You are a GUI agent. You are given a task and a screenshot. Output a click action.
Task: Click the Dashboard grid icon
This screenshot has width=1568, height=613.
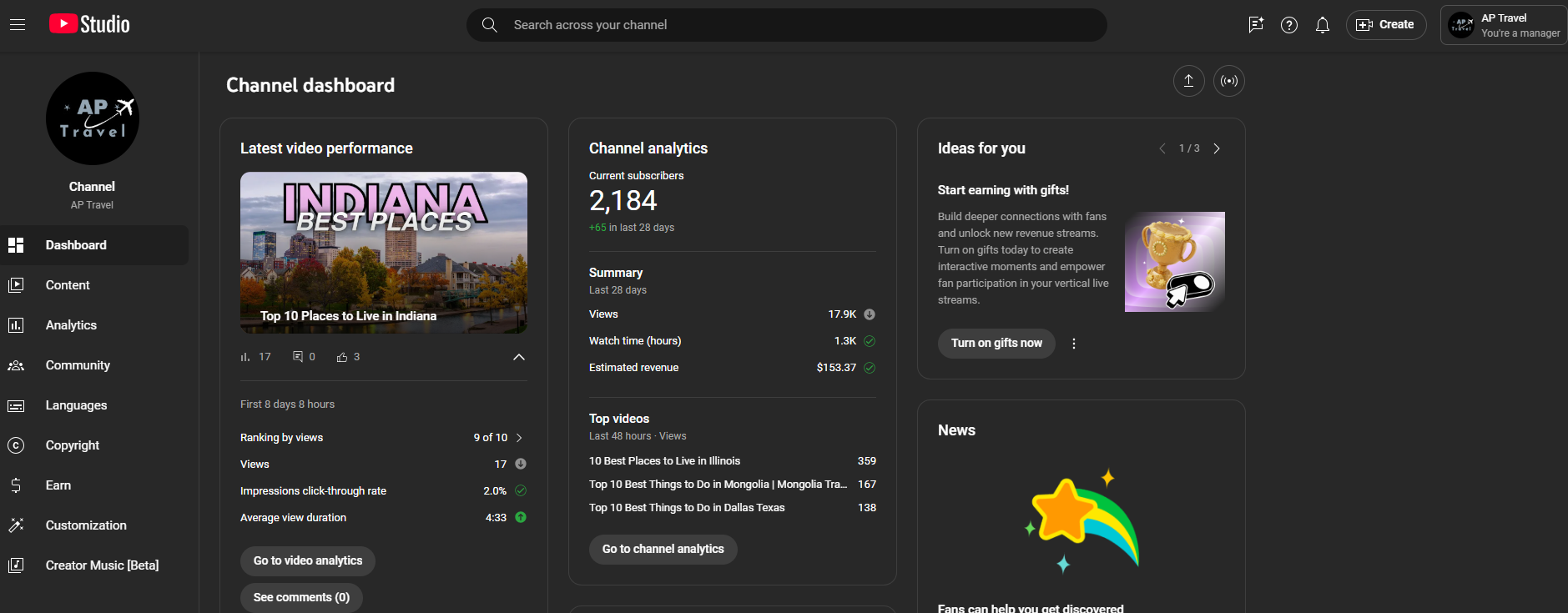click(x=16, y=245)
